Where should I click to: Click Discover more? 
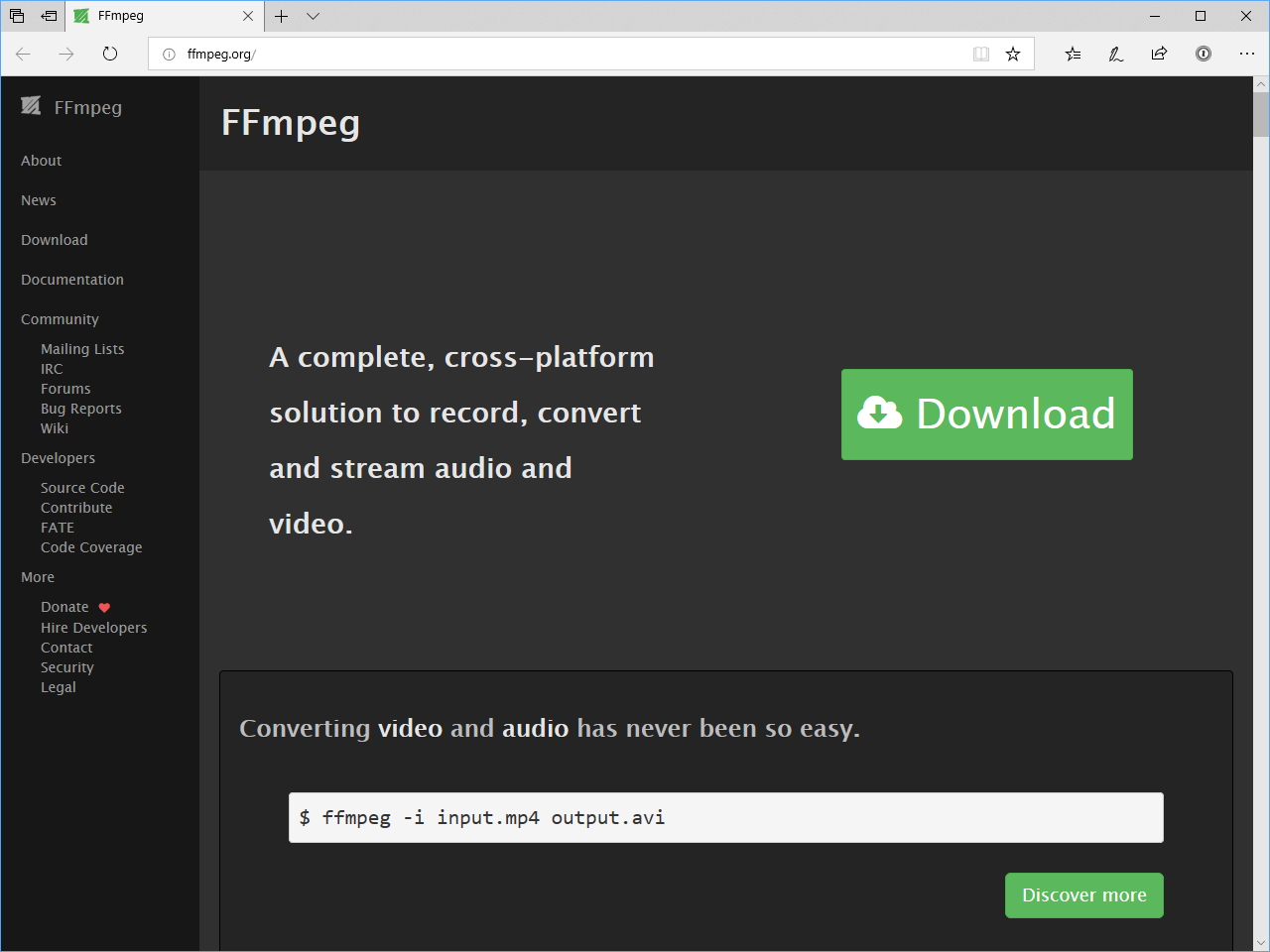point(1083,894)
